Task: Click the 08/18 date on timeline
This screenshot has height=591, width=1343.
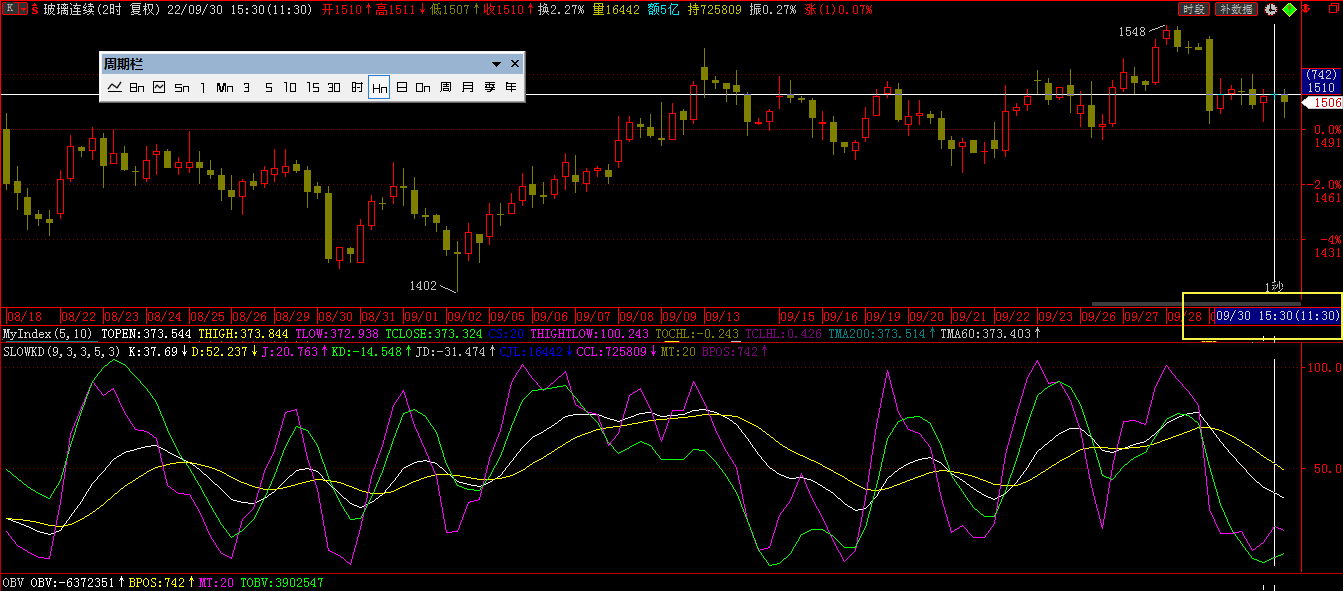Action: coord(23,315)
